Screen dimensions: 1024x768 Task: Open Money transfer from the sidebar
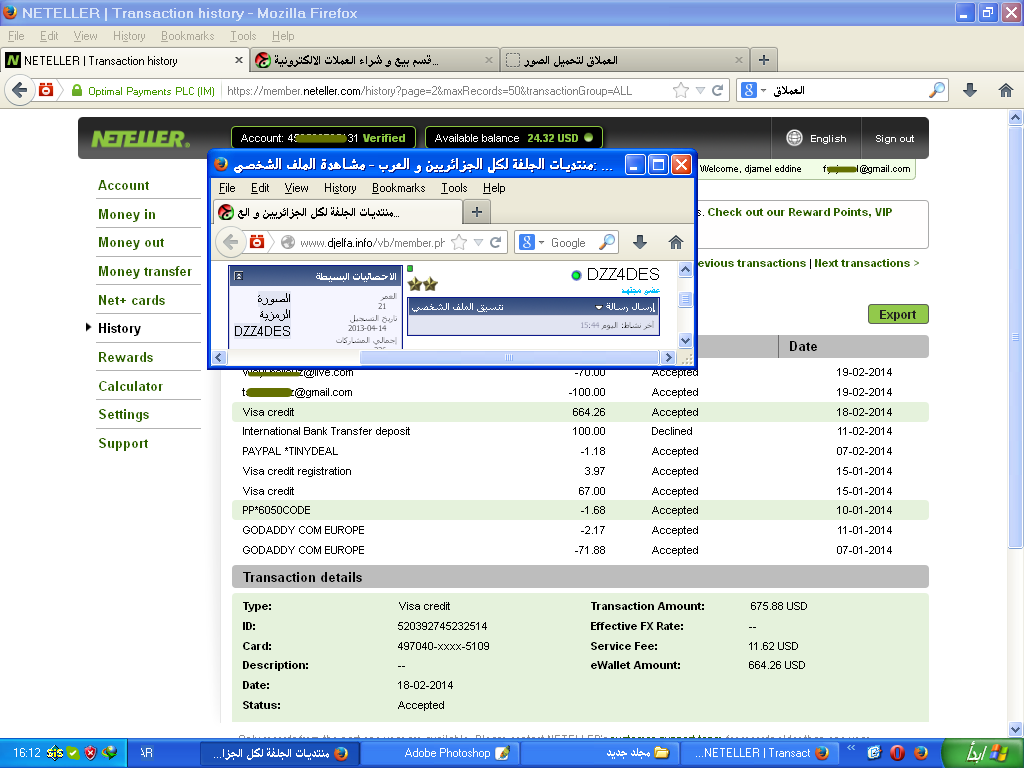coord(145,271)
